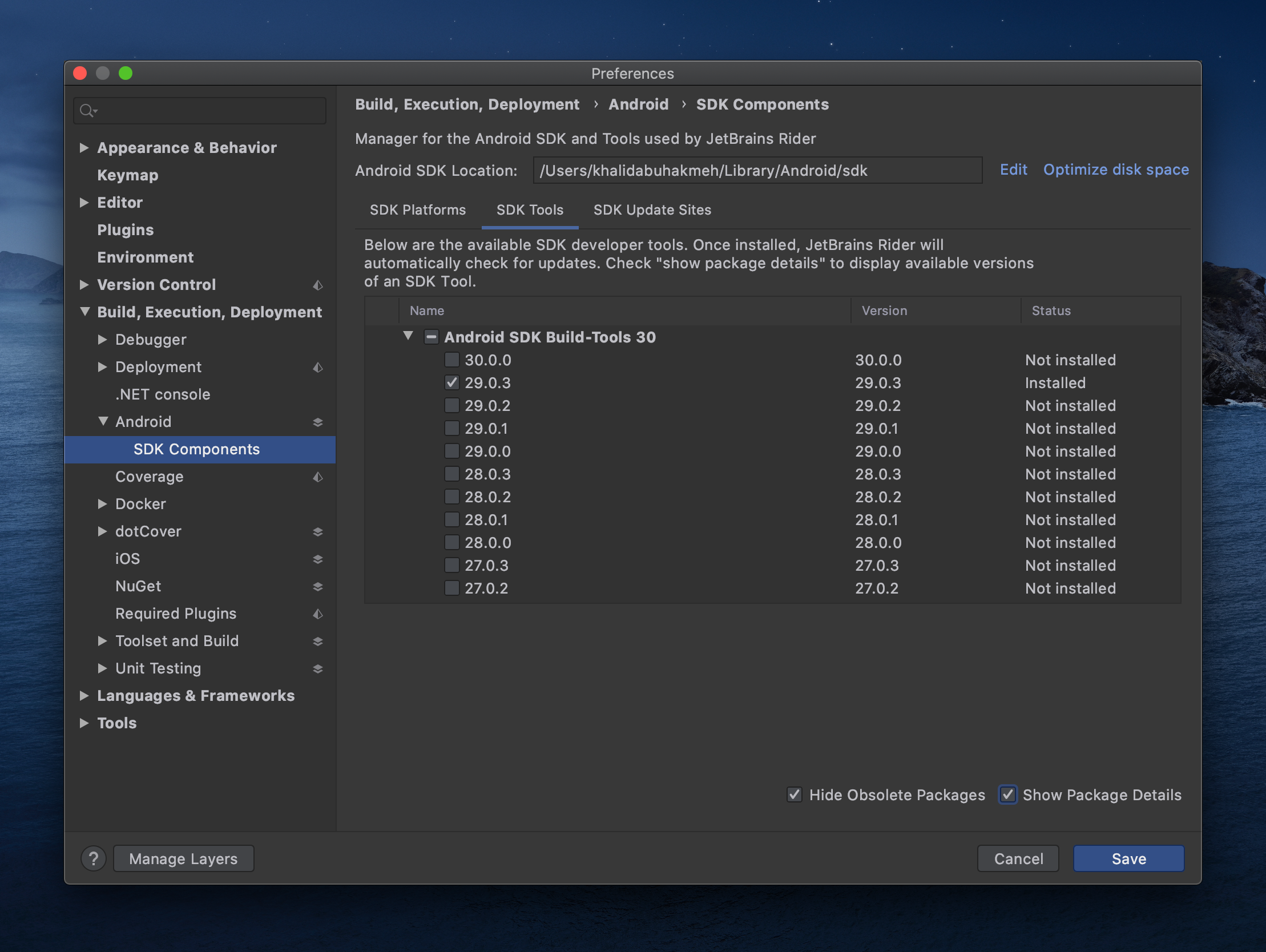The image size is (1266, 952).
Task: Click the help question mark button
Action: [94, 858]
